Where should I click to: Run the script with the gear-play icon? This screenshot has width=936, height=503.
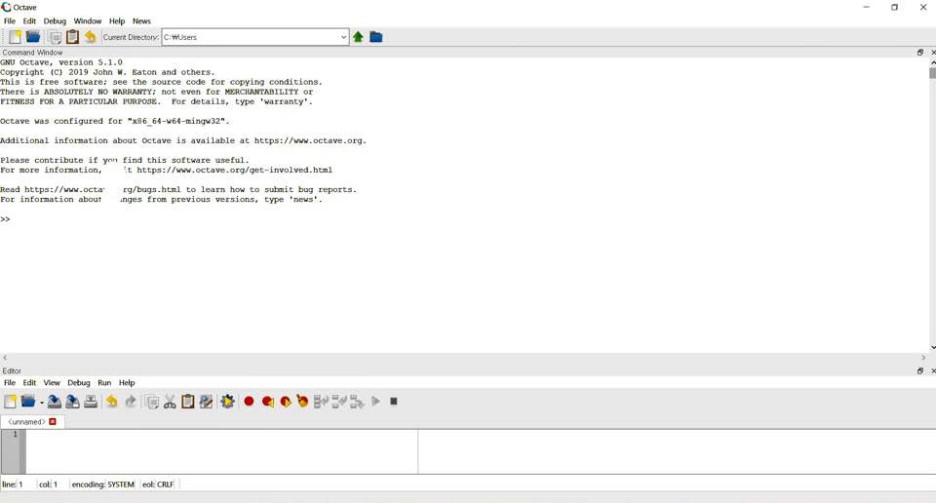pyautogui.click(x=227, y=402)
